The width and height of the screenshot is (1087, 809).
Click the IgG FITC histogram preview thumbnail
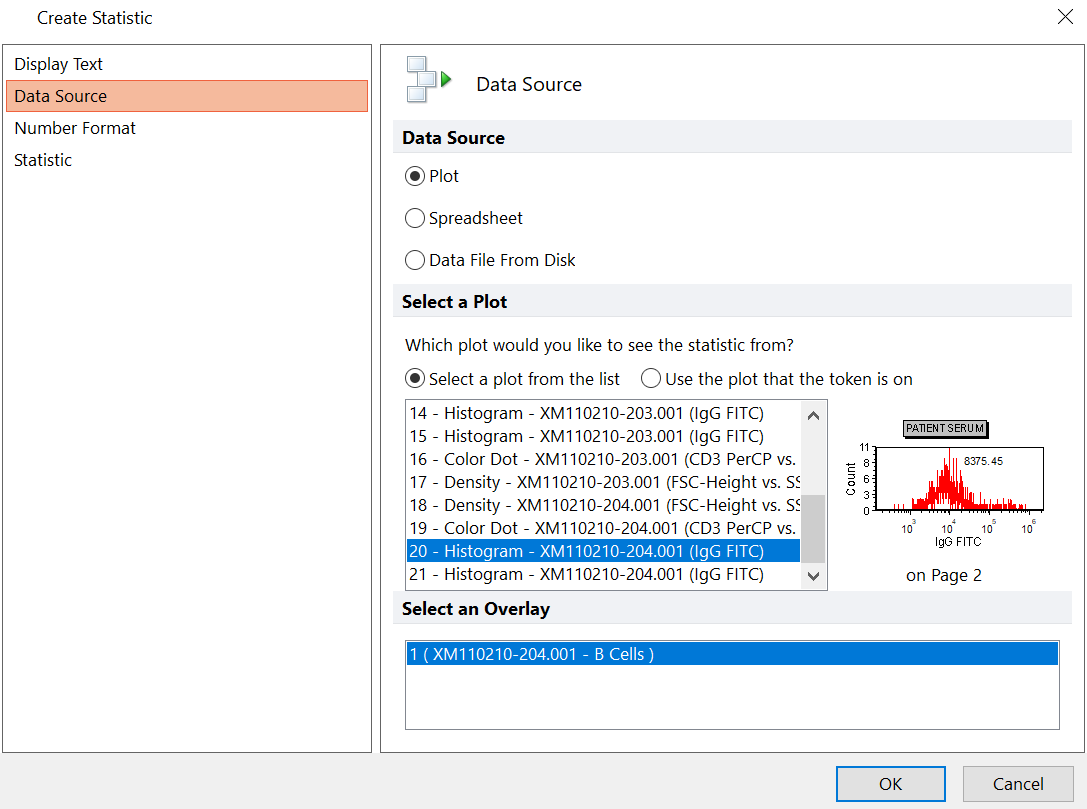click(x=944, y=485)
